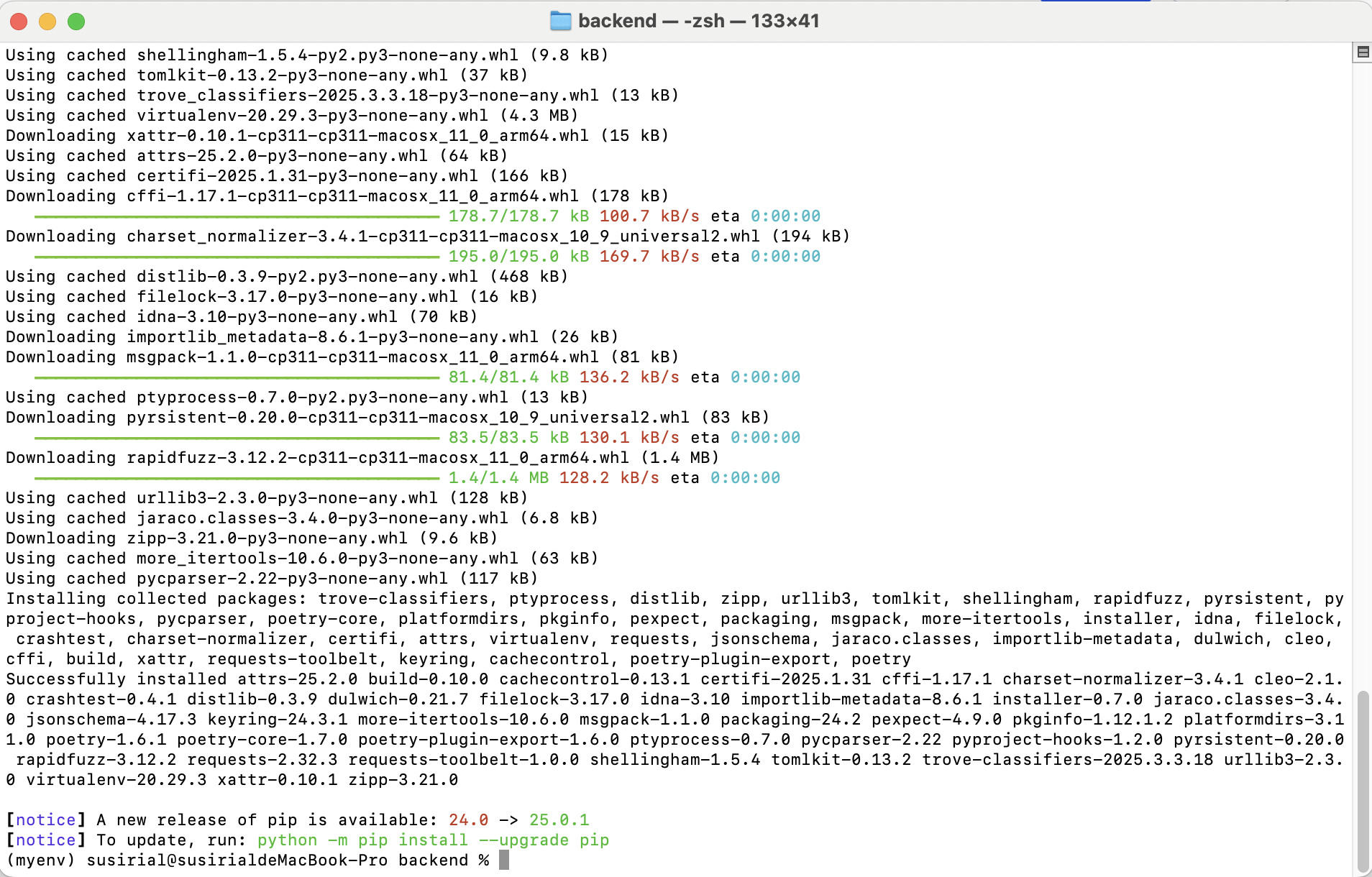Click the importlib_metadata-8.6.1 wheel filename
Image resolution: width=1372 pixels, height=877 pixels.
[x=332, y=337]
